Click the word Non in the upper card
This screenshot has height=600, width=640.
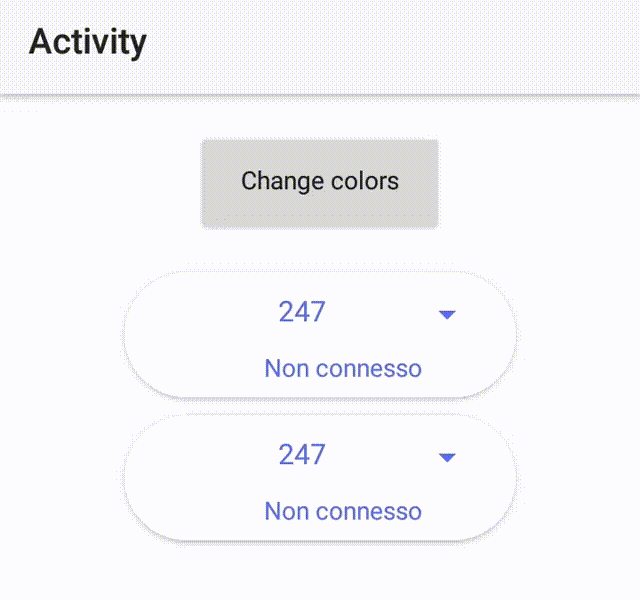pos(285,368)
